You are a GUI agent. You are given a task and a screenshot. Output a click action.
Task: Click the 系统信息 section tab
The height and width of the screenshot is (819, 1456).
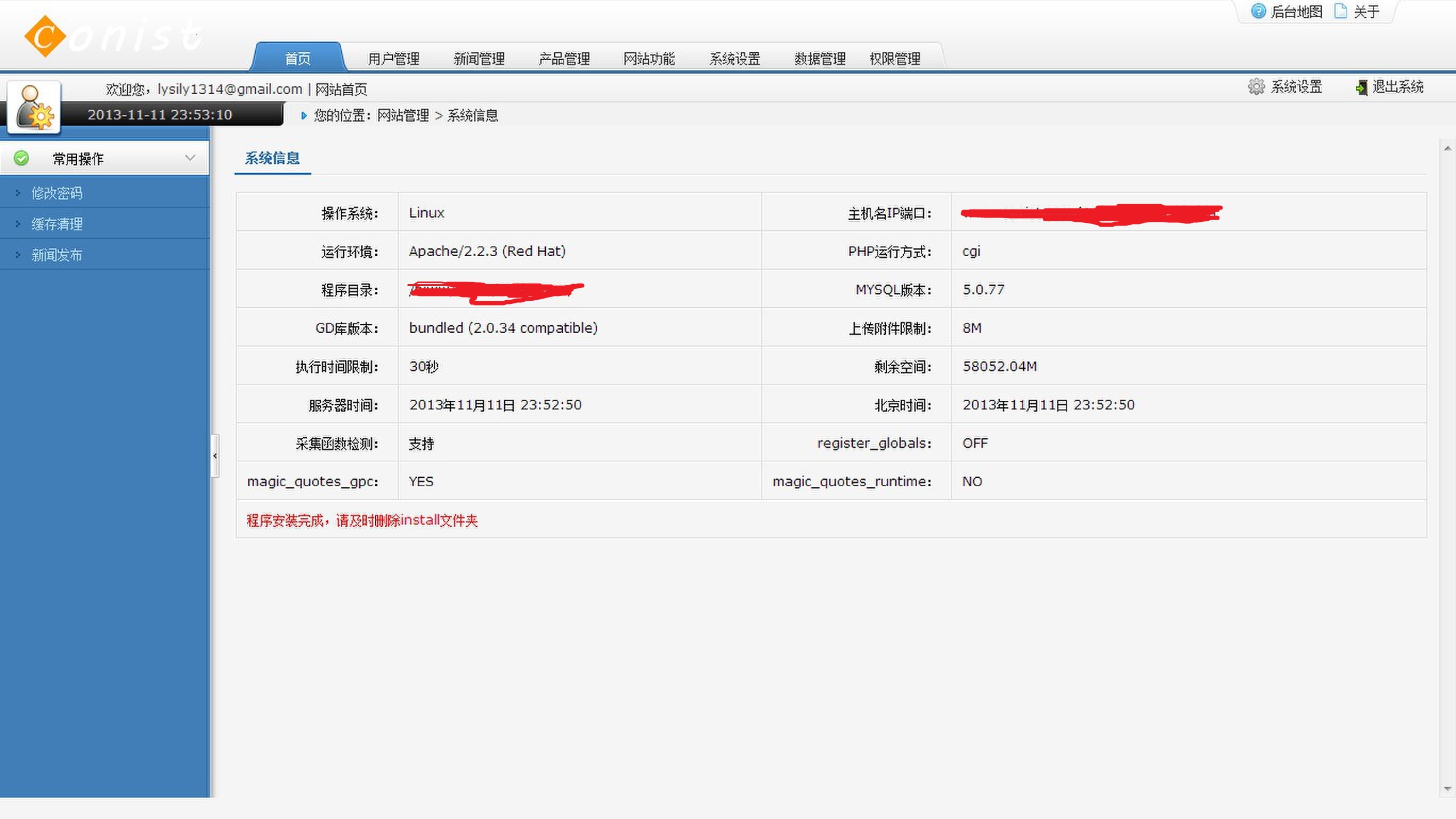point(272,158)
